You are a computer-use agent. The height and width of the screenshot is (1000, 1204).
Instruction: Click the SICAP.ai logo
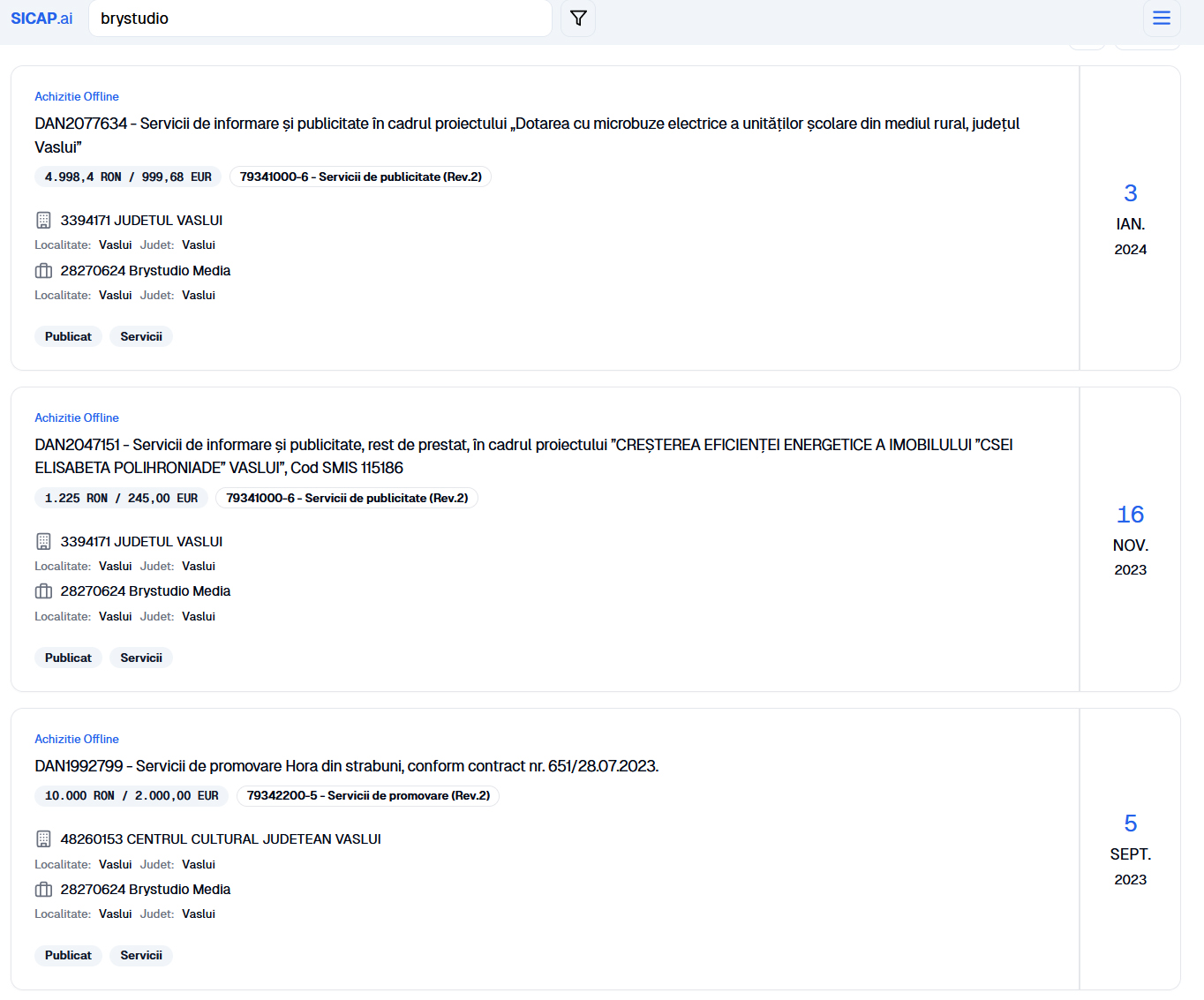pyautogui.click(x=41, y=19)
